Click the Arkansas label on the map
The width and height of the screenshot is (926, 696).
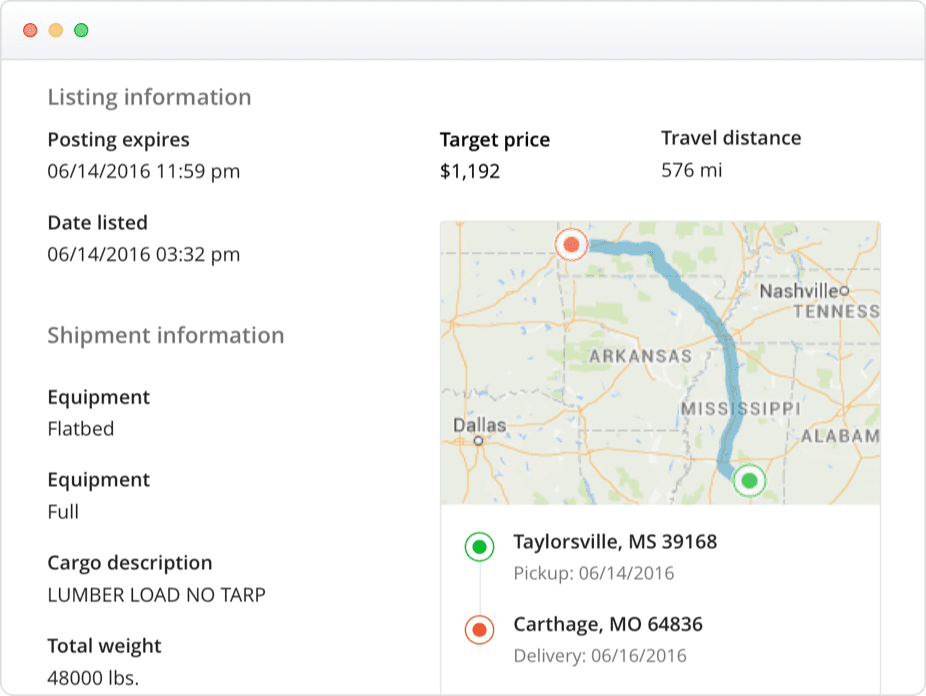point(640,356)
